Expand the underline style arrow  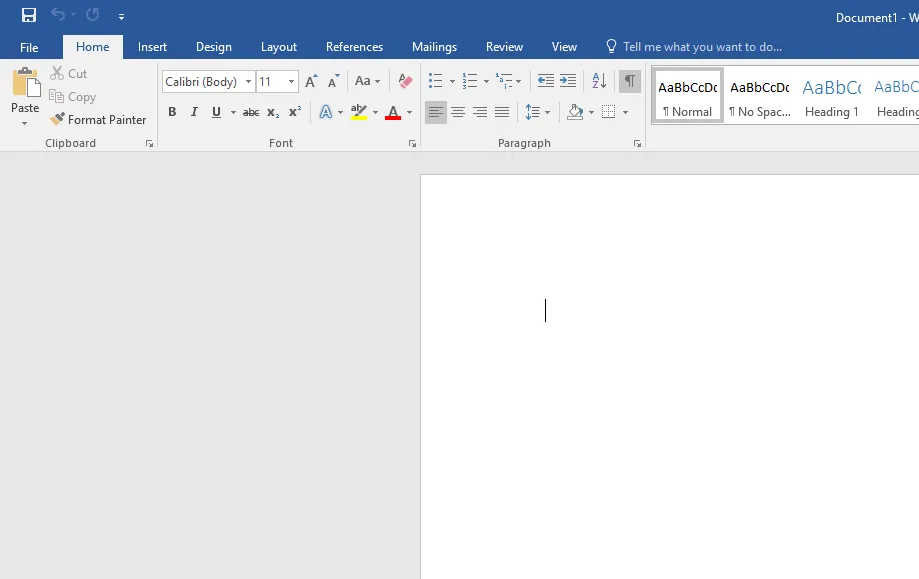(233, 113)
